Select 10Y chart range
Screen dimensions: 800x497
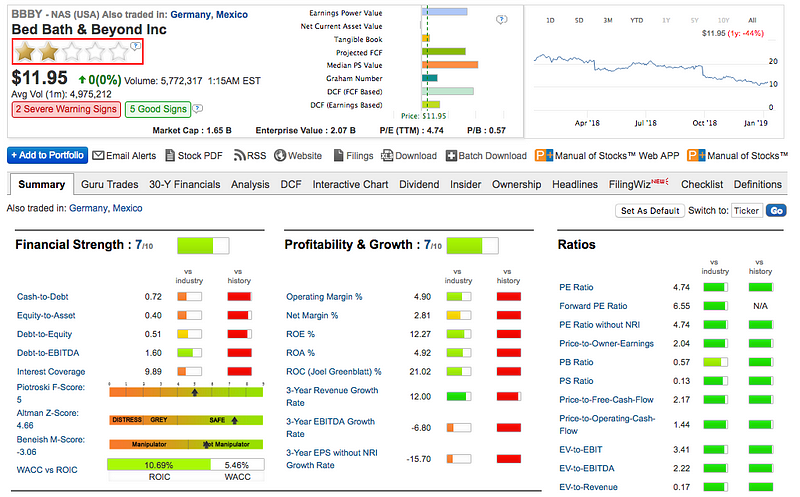723,20
